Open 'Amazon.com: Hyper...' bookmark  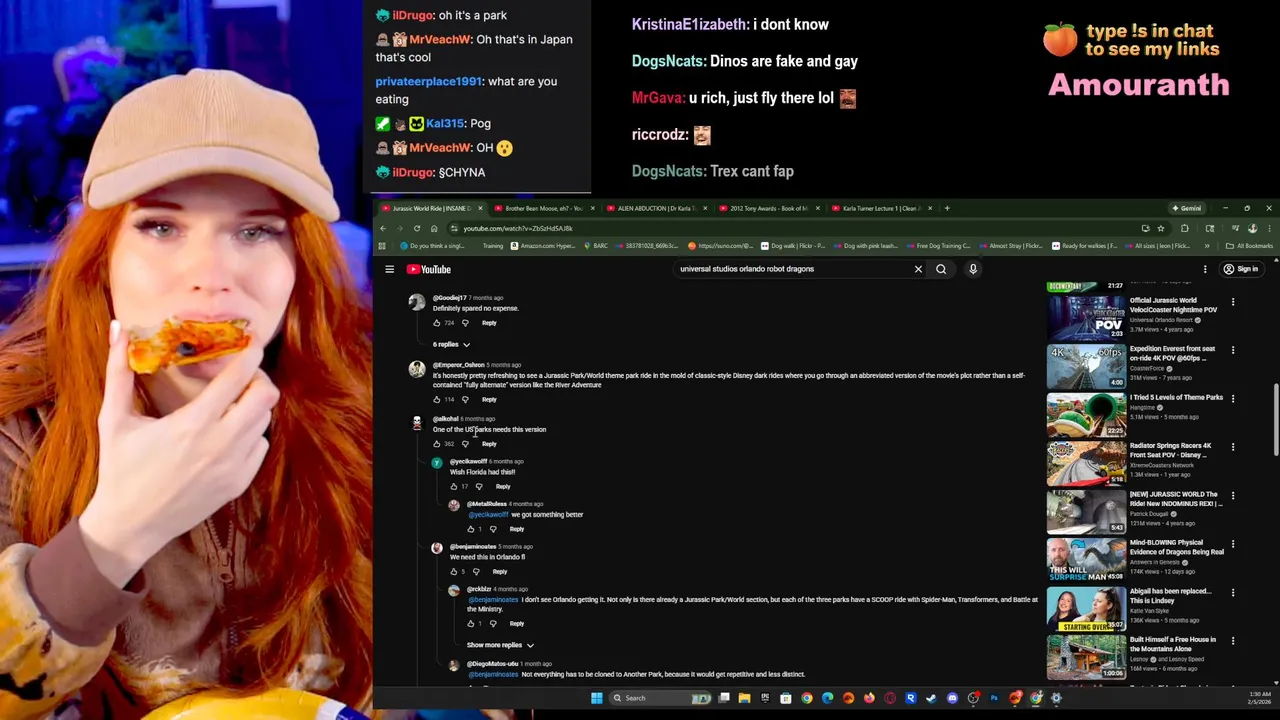(543, 246)
